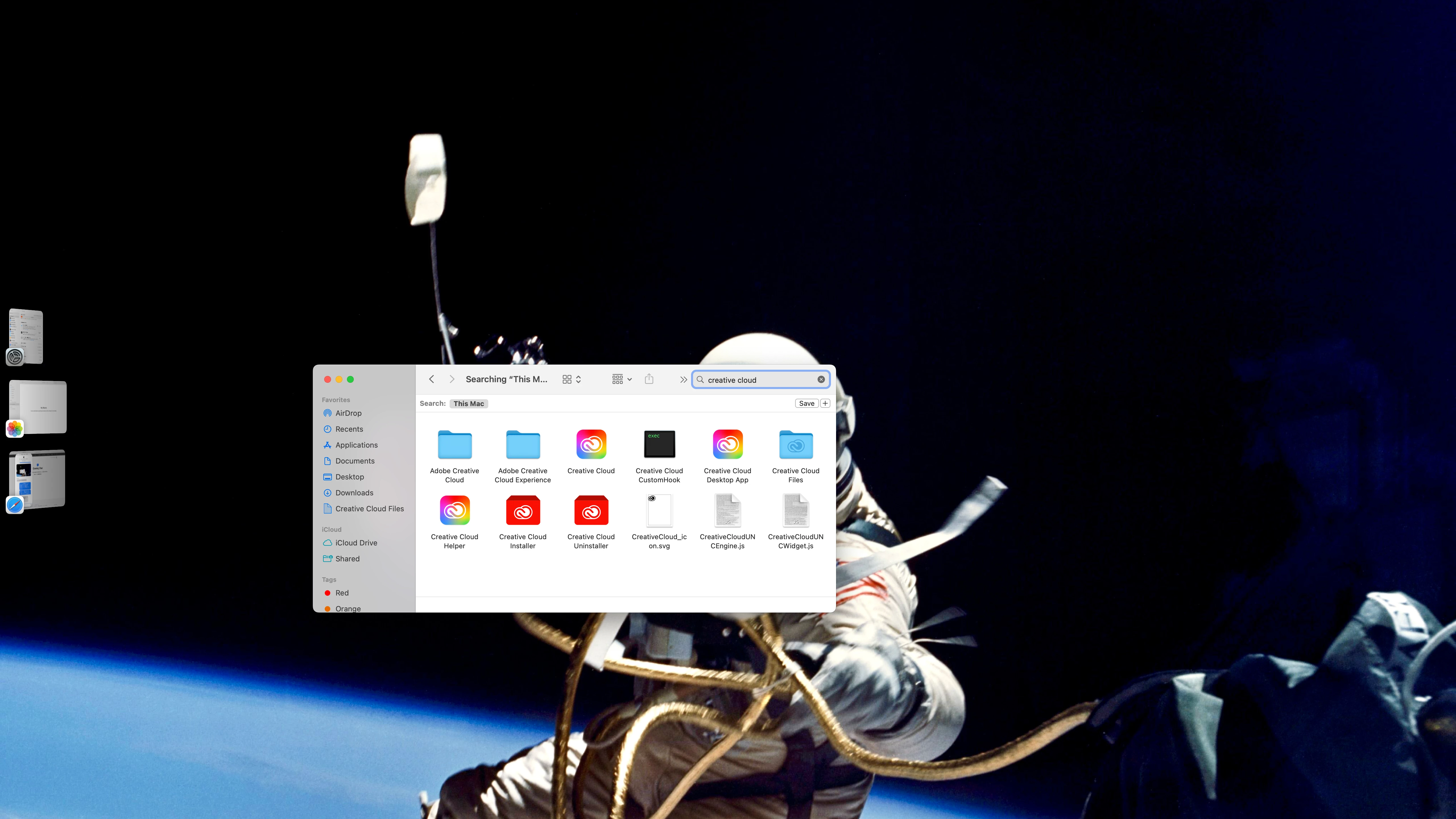Open Downloads in the sidebar

click(354, 493)
